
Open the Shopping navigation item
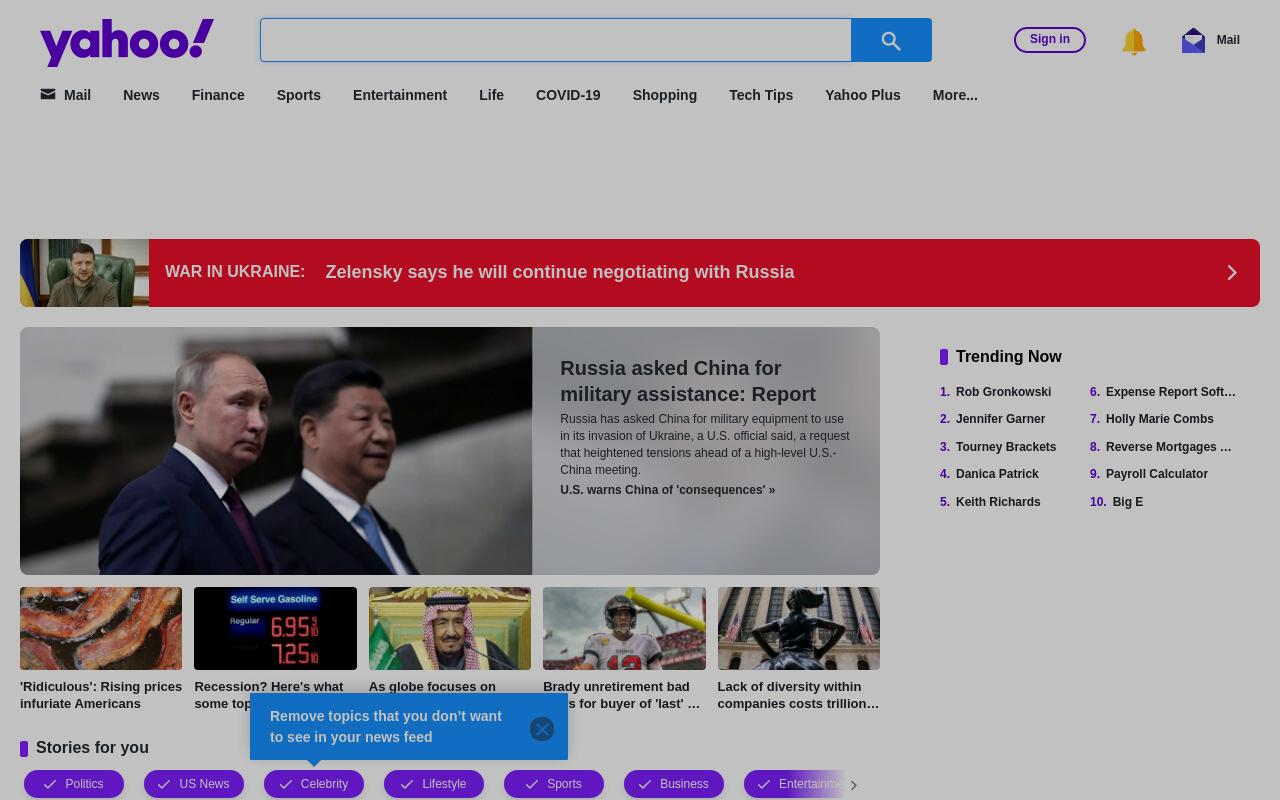point(665,95)
